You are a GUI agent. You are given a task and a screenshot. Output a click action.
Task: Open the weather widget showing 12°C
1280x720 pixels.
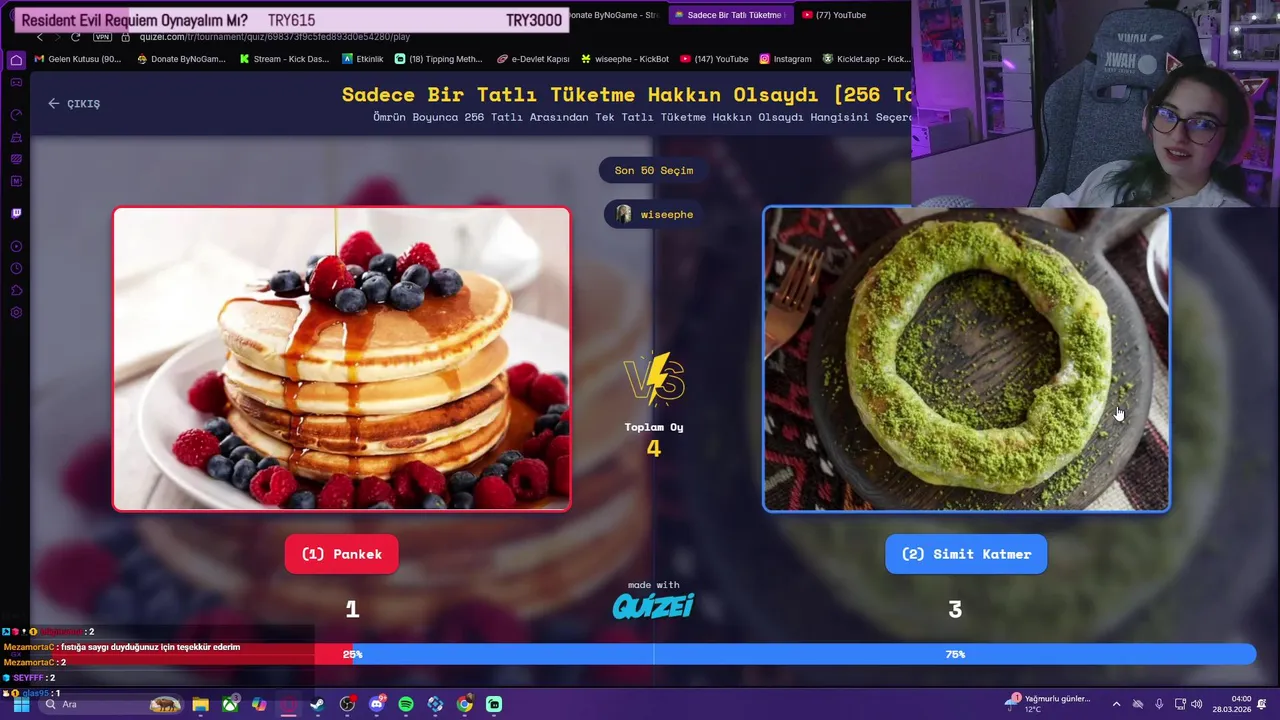coord(1049,704)
